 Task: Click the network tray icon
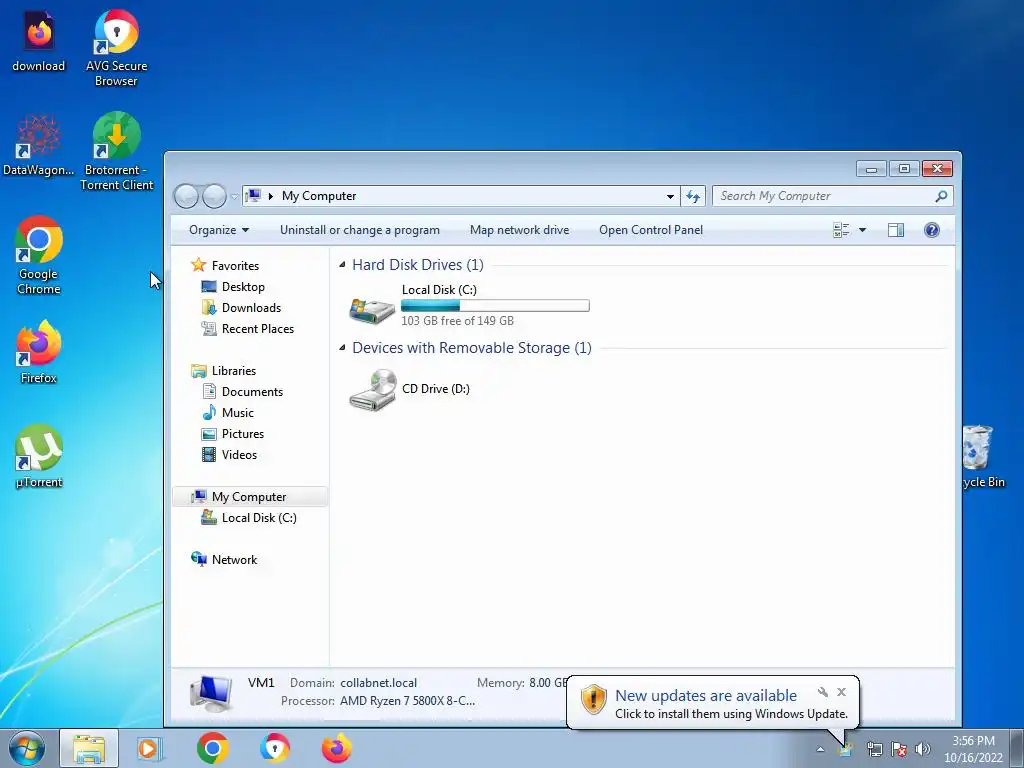pos(874,749)
